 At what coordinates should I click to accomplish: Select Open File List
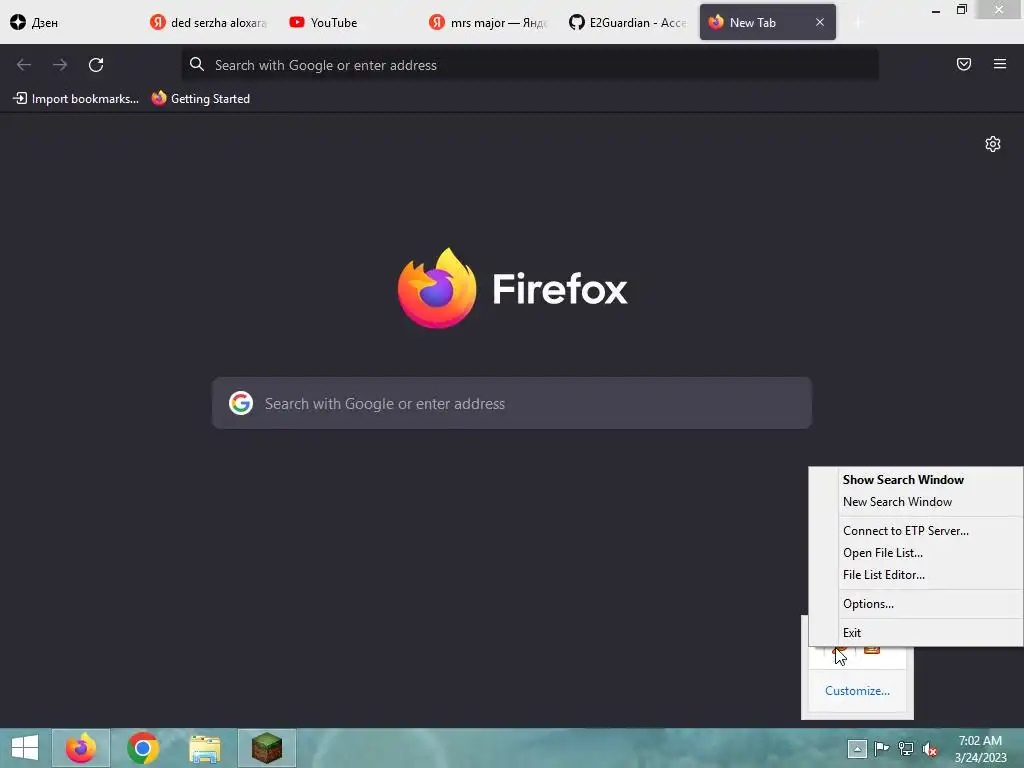tap(916, 552)
